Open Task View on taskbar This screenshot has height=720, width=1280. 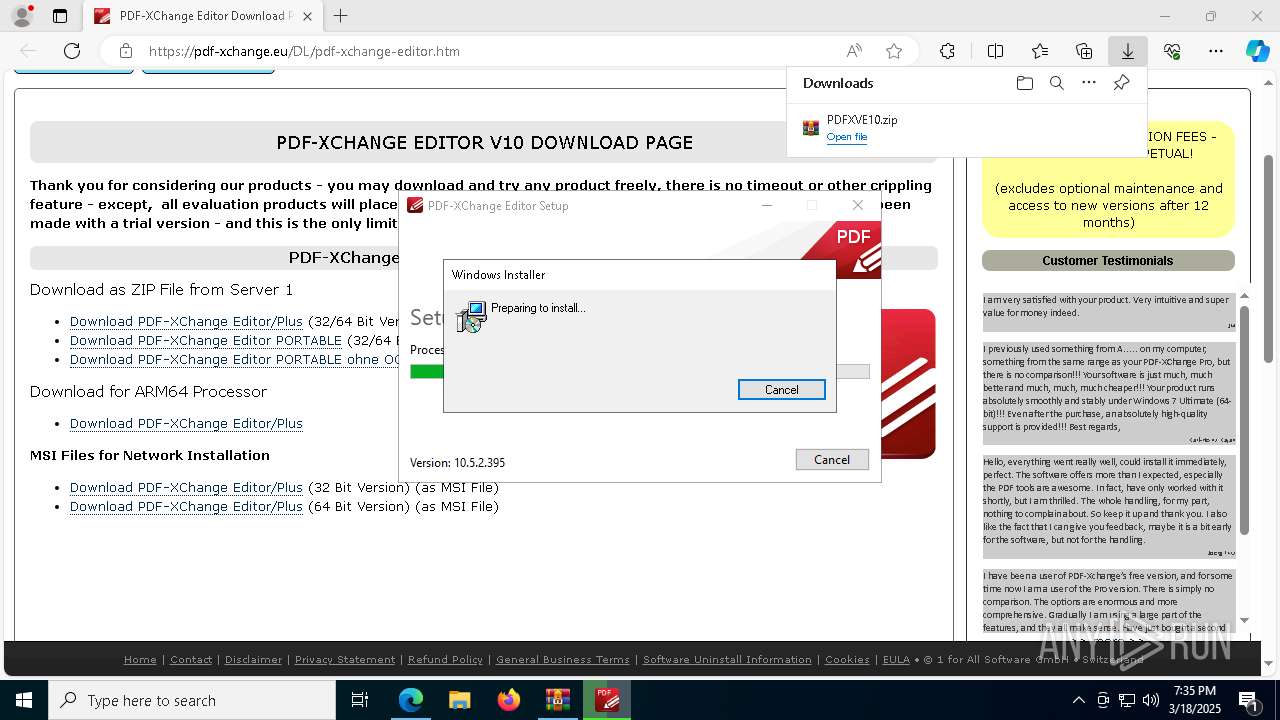coord(360,700)
